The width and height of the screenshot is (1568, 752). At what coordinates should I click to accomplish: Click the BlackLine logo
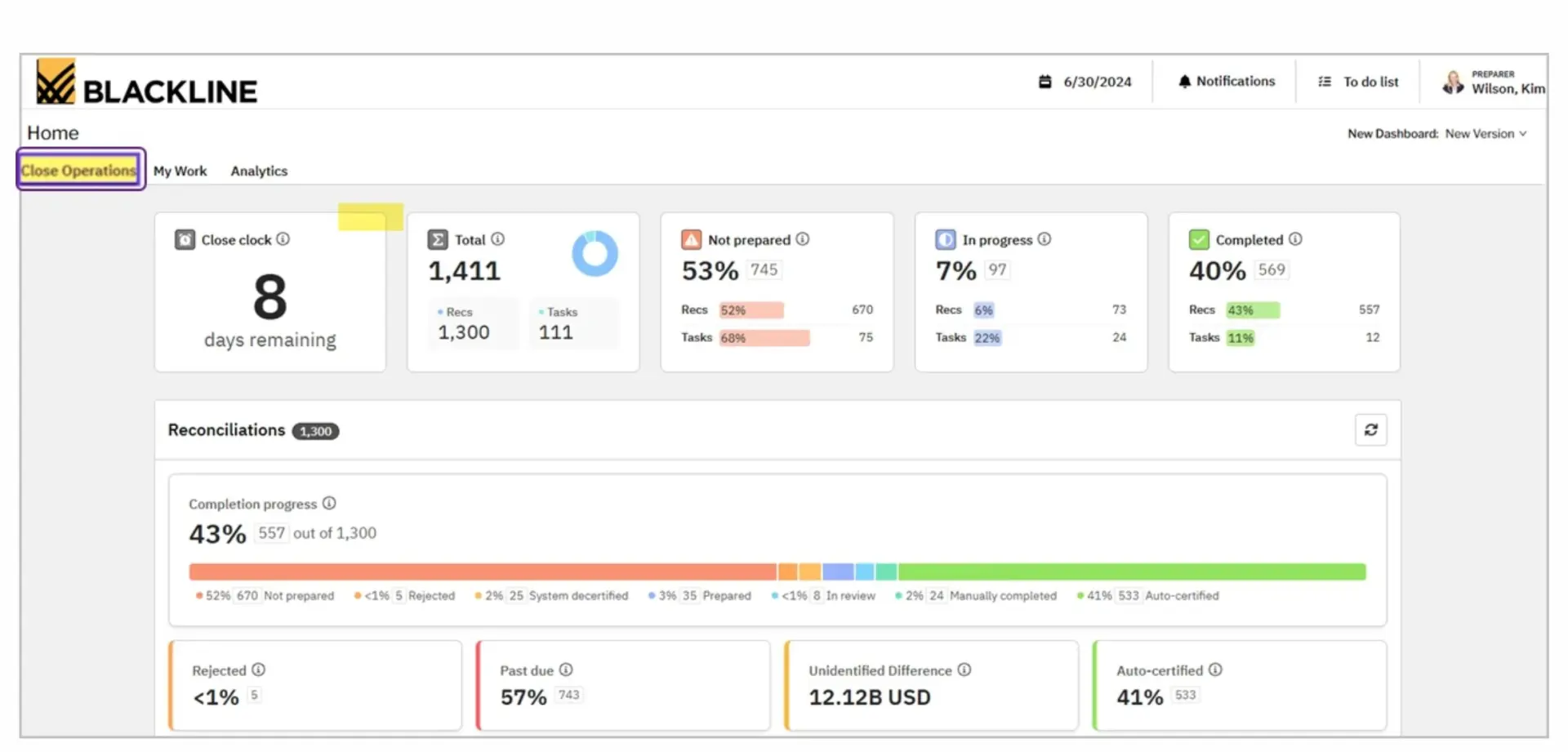coord(147,82)
